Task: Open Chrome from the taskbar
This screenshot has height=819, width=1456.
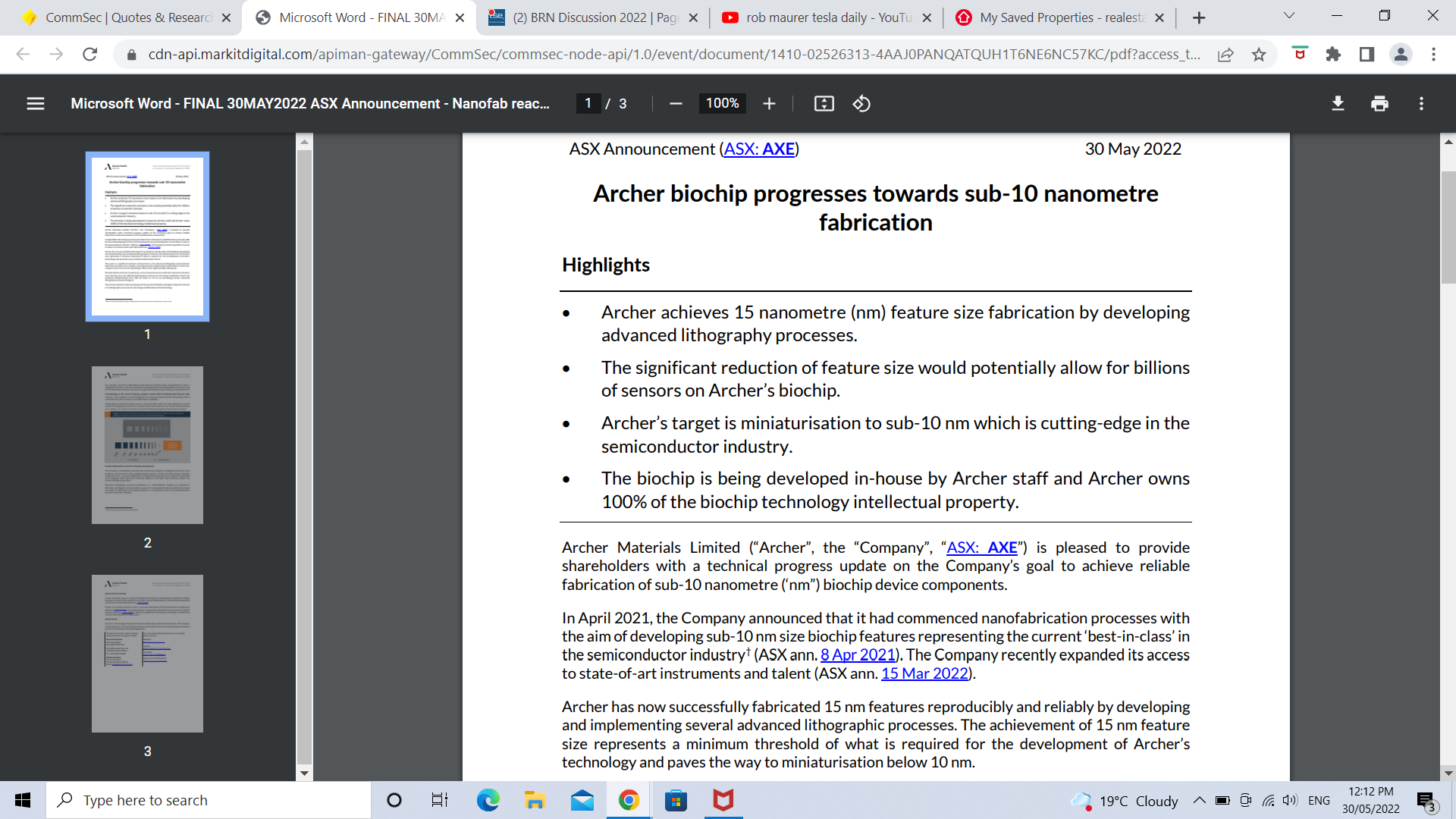Action: pos(629,800)
